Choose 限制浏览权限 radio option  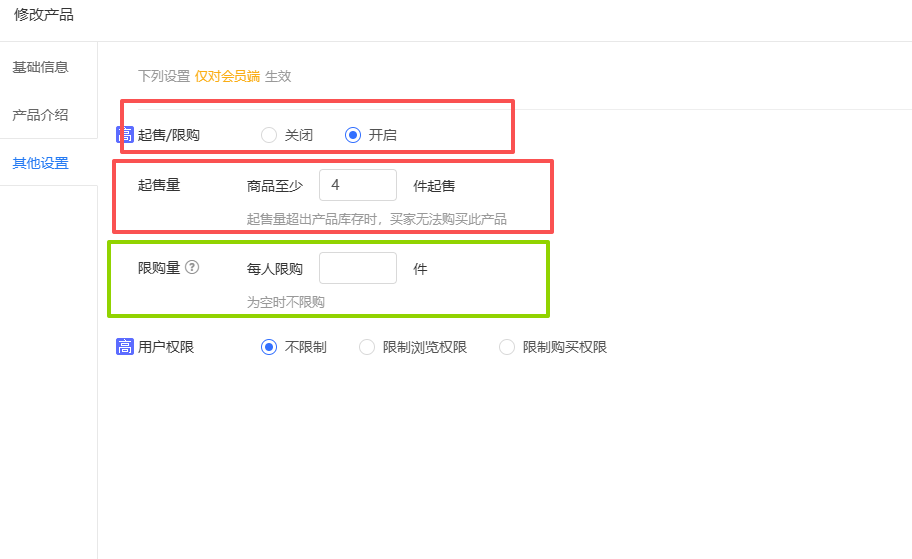(x=366, y=347)
